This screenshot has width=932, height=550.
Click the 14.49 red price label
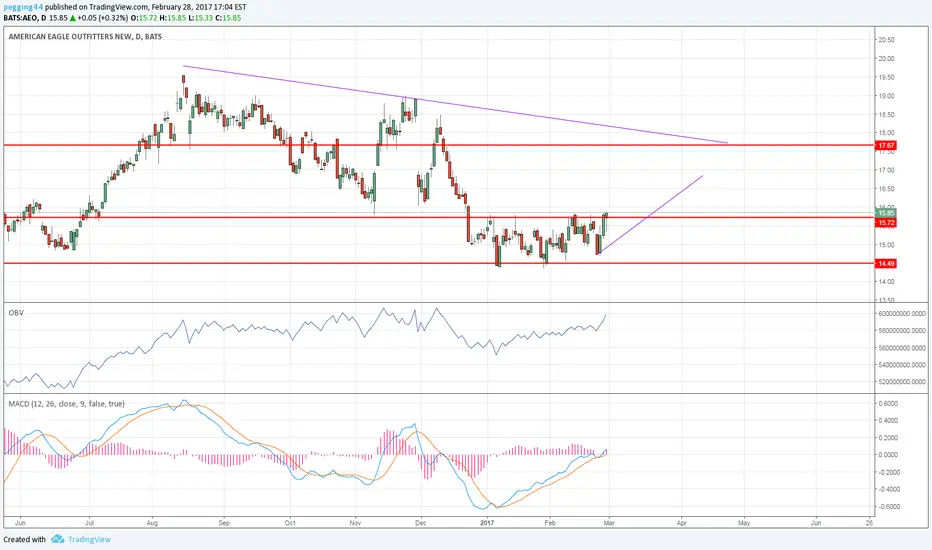pyautogui.click(x=886, y=263)
